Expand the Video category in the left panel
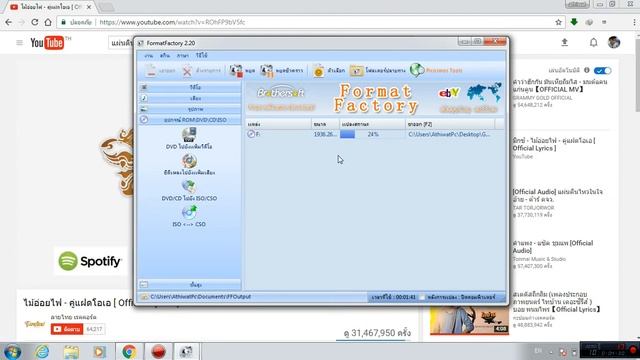The image size is (640, 360). [x=190, y=87]
